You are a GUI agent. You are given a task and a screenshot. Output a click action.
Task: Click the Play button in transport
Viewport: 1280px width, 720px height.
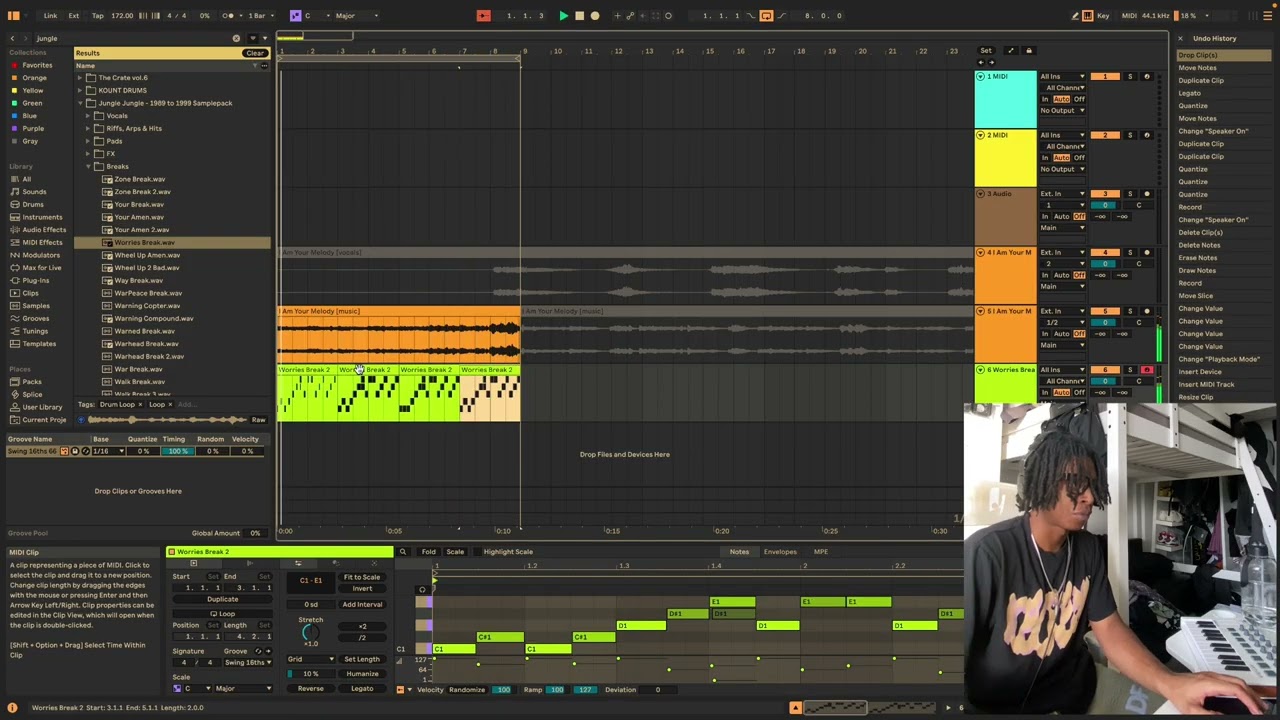point(563,16)
